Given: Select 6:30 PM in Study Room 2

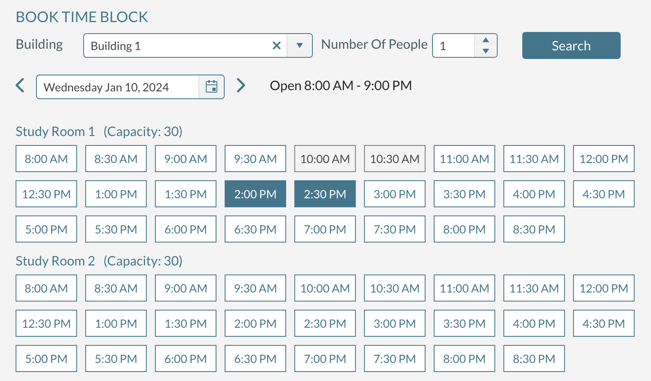Looking at the screenshot, I should pyautogui.click(x=255, y=359).
